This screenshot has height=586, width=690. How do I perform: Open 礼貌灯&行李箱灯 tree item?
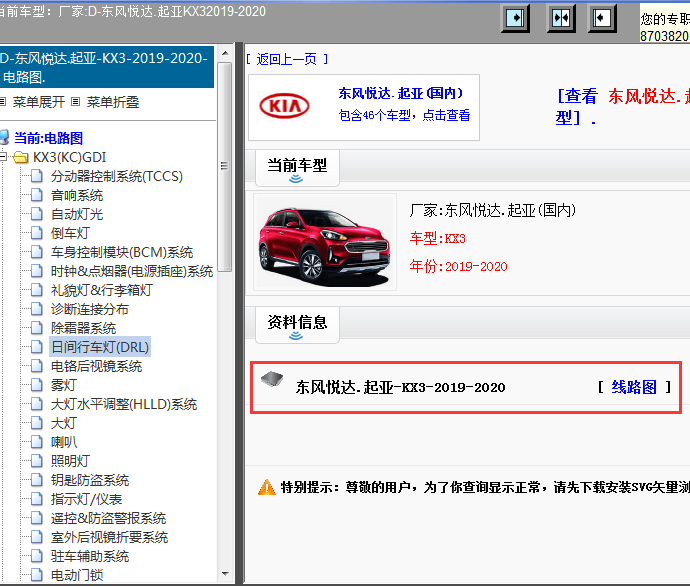pyautogui.click(x=102, y=290)
